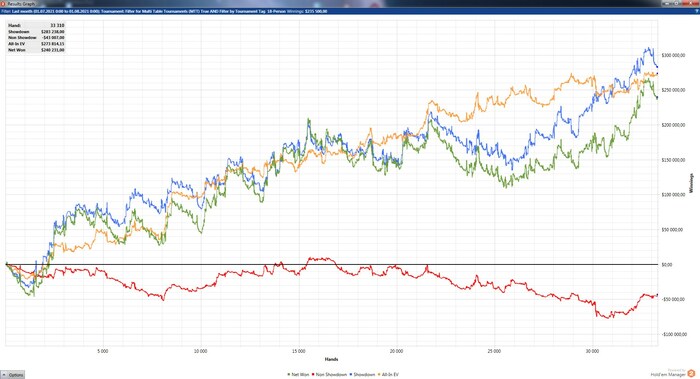This screenshot has height=379, width=700.
Task: Click the $200 000,00 axis label
Action: pos(673,125)
